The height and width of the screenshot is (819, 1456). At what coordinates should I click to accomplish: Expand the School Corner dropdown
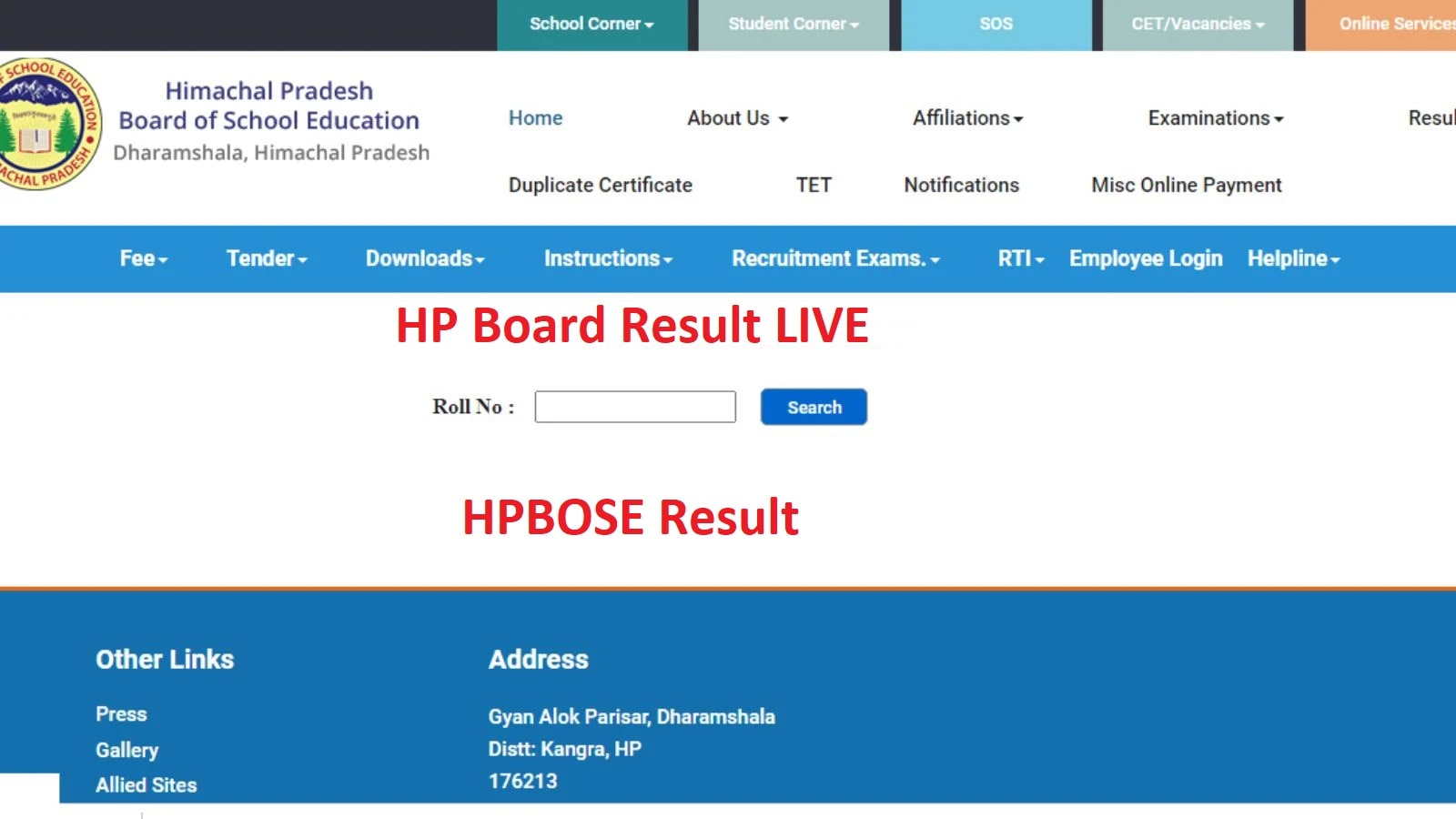click(591, 25)
